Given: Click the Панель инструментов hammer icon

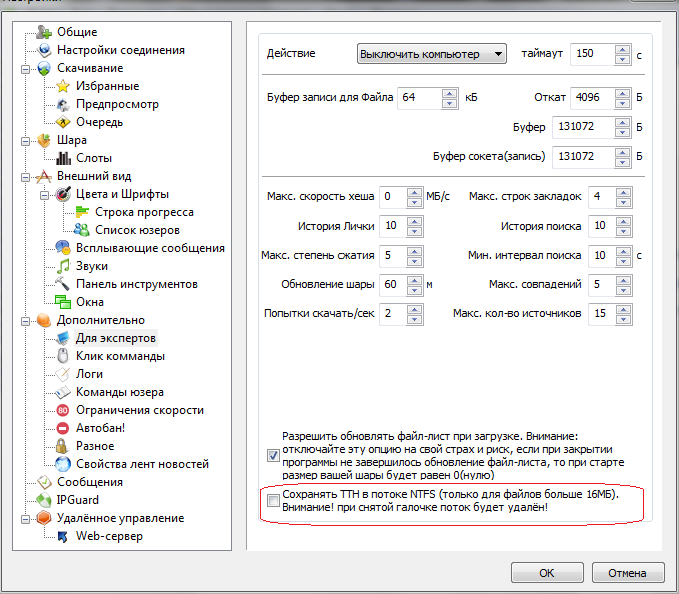Looking at the screenshot, I should point(63,284).
